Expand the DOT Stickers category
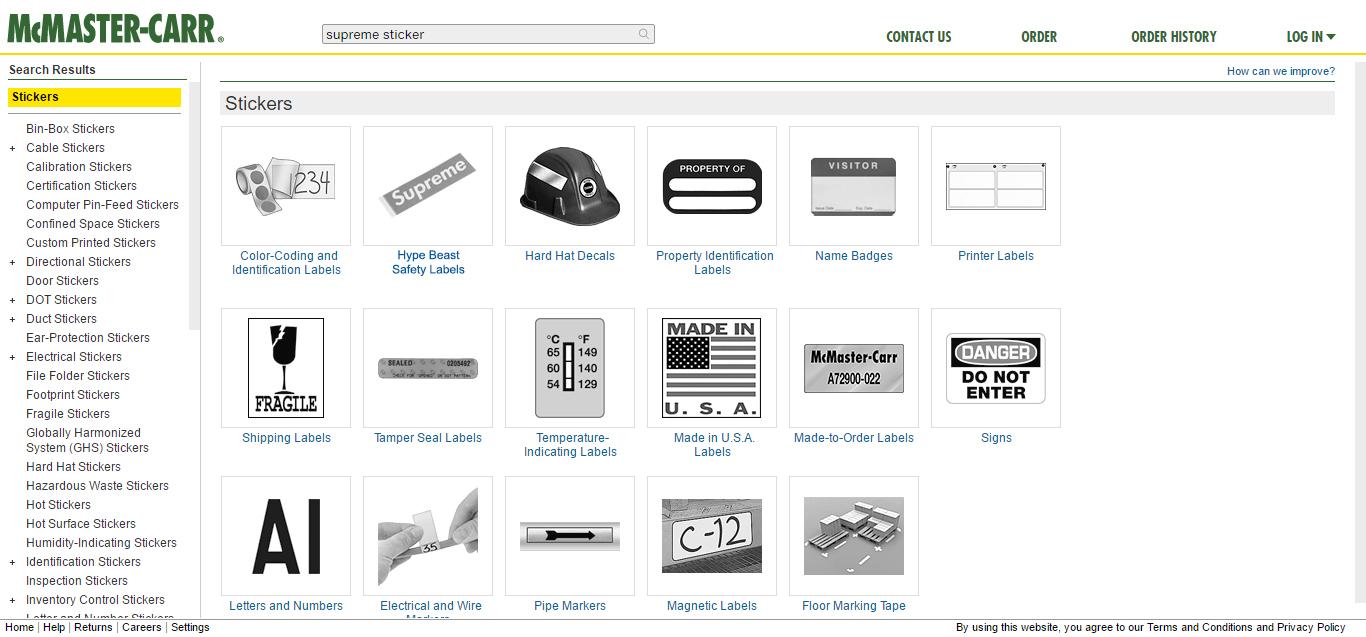 10,299
